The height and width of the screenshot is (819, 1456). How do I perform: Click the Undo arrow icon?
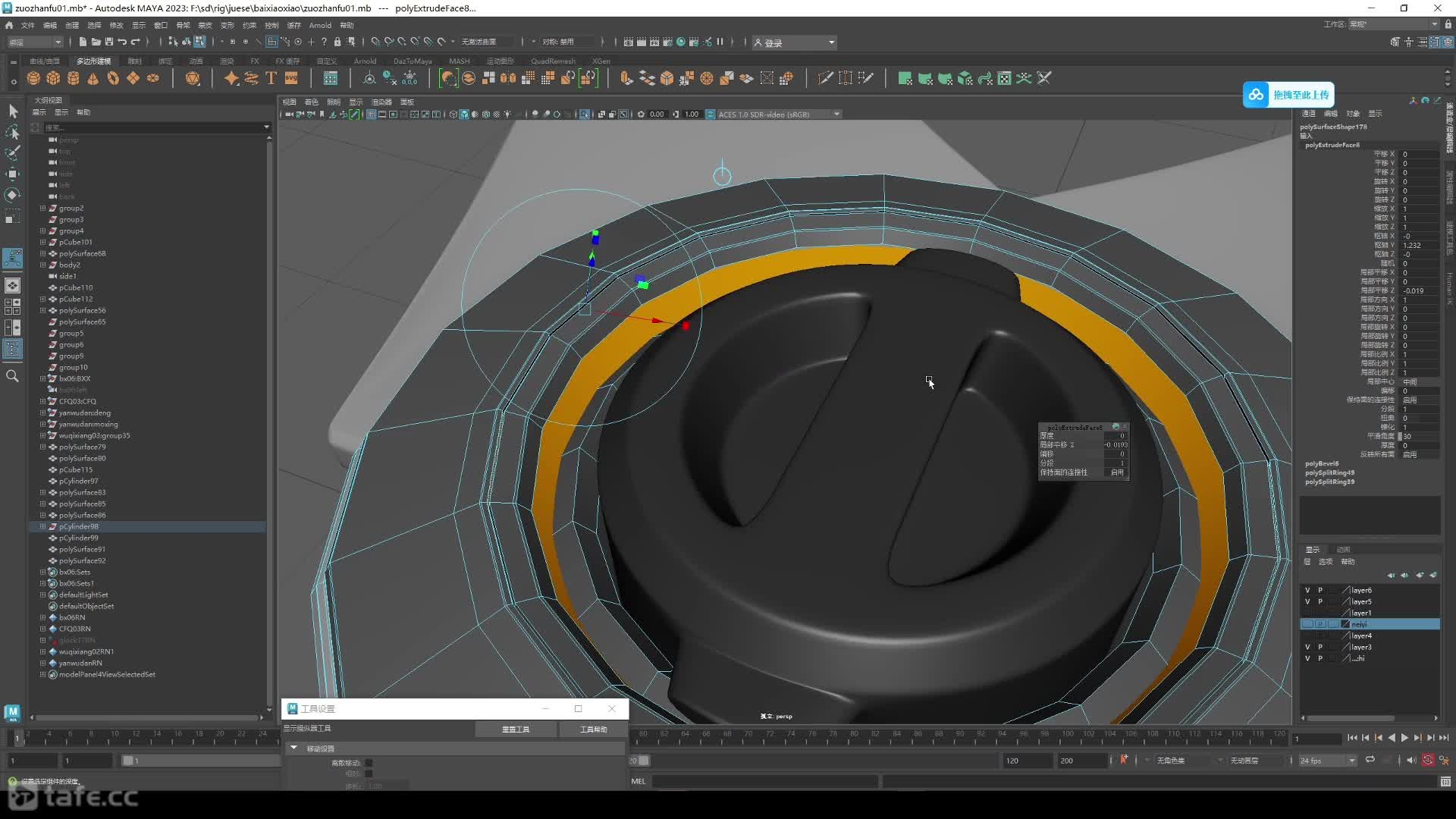coord(122,42)
